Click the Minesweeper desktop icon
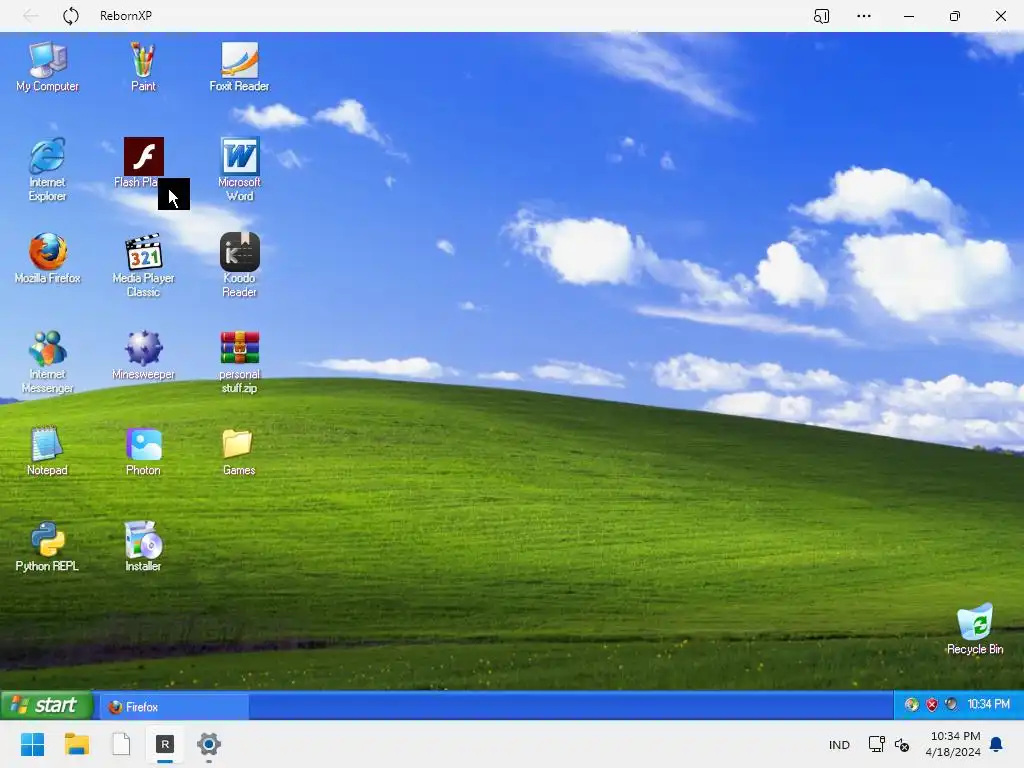The height and width of the screenshot is (768, 1024). (143, 355)
